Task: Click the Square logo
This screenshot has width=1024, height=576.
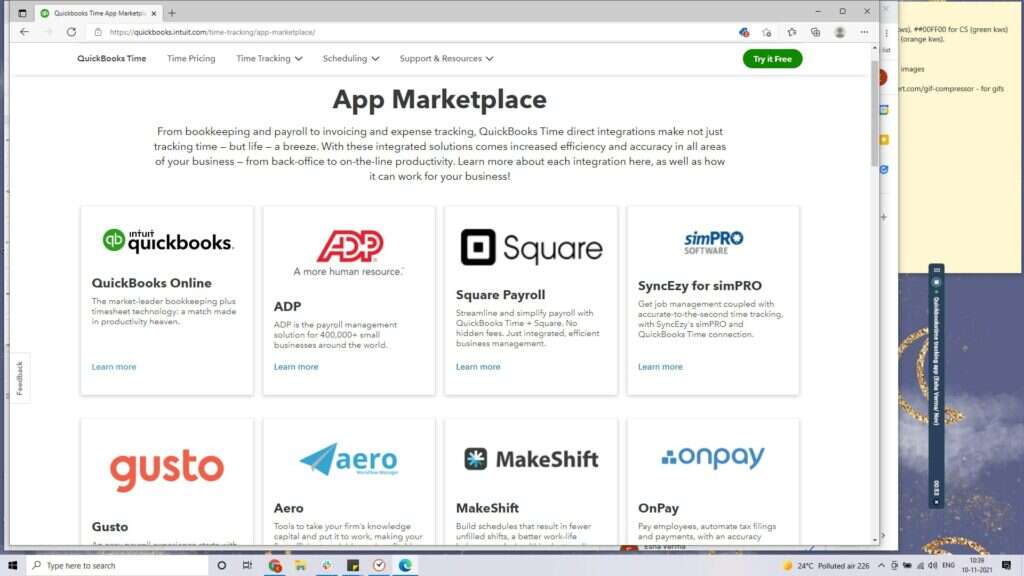Action: pyautogui.click(x=530, y=245)
